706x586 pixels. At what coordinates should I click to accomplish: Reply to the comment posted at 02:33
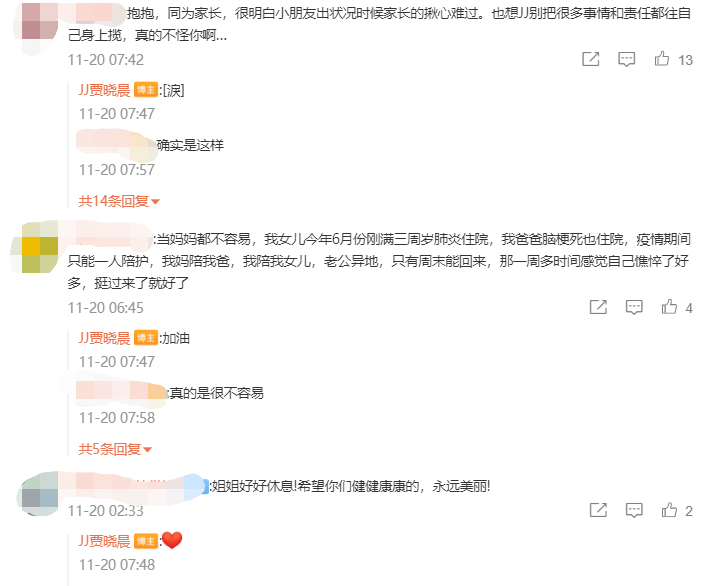tap(634, 510)
